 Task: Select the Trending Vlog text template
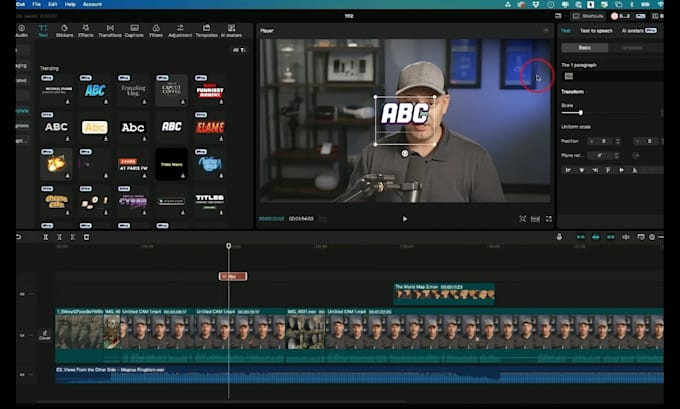(133, 90)
